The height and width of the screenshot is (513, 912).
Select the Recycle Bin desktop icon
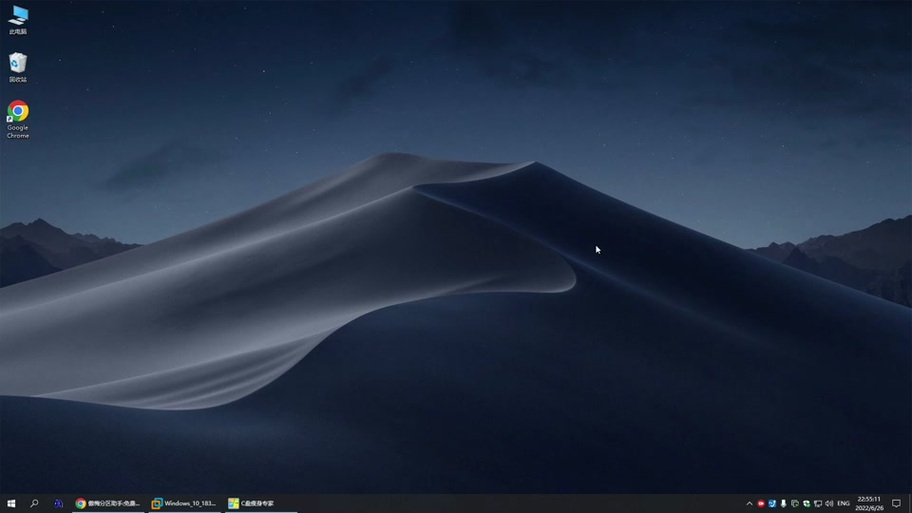coord(18,67)
